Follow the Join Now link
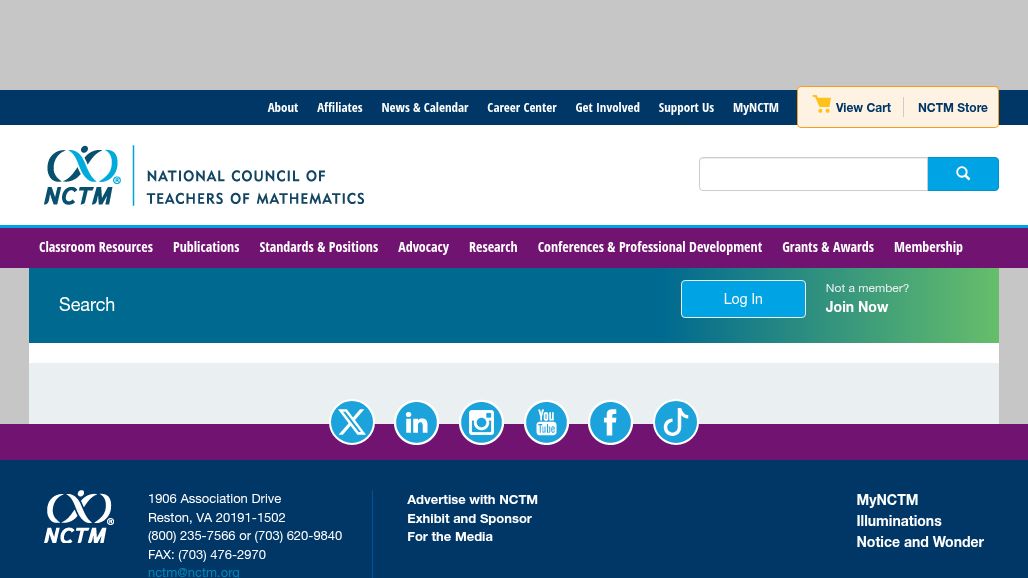The image size is (1028, 578). click(x=856, y=307)
